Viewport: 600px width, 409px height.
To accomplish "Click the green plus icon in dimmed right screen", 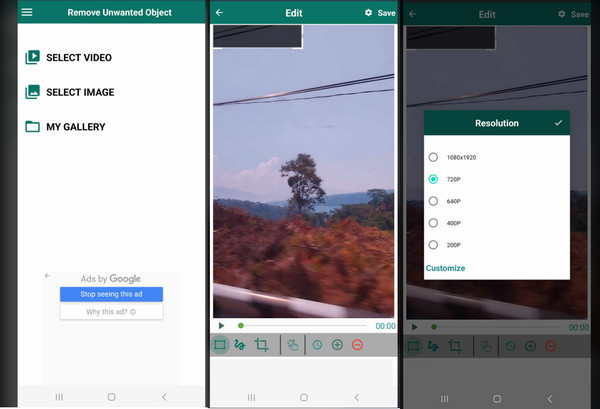I will [x=530, y=346].
